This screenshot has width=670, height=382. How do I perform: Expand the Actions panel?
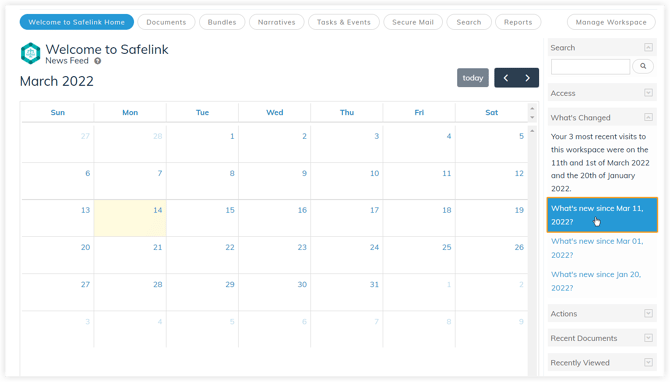(648, 313)
